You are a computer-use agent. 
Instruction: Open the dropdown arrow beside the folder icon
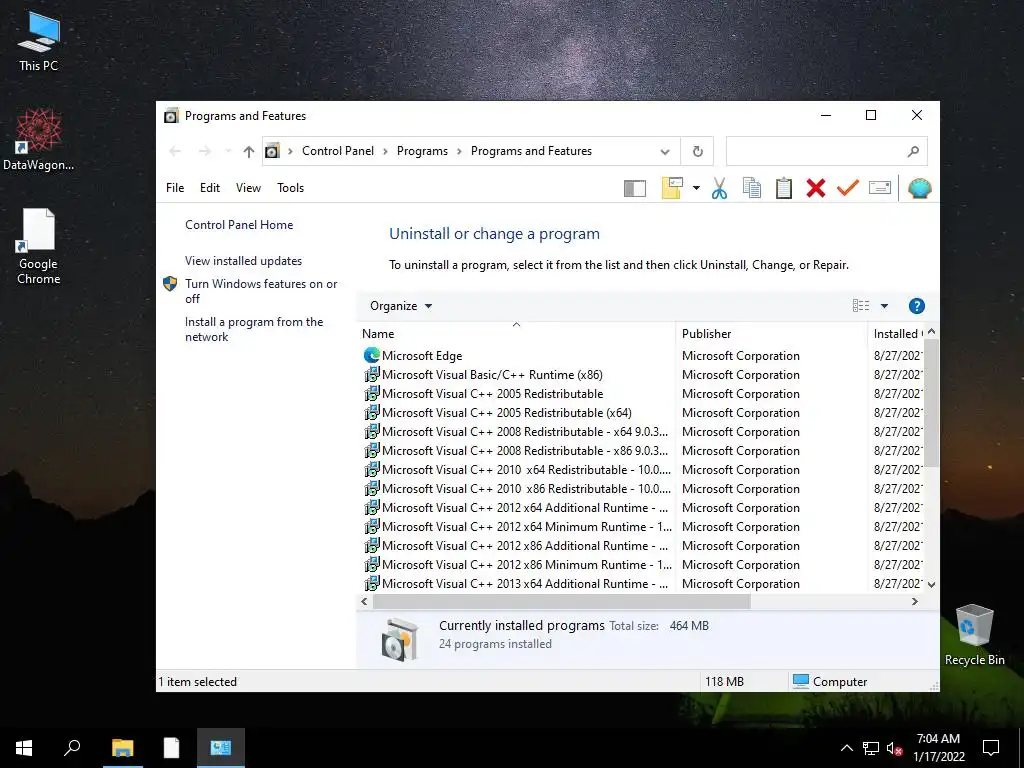696,188
